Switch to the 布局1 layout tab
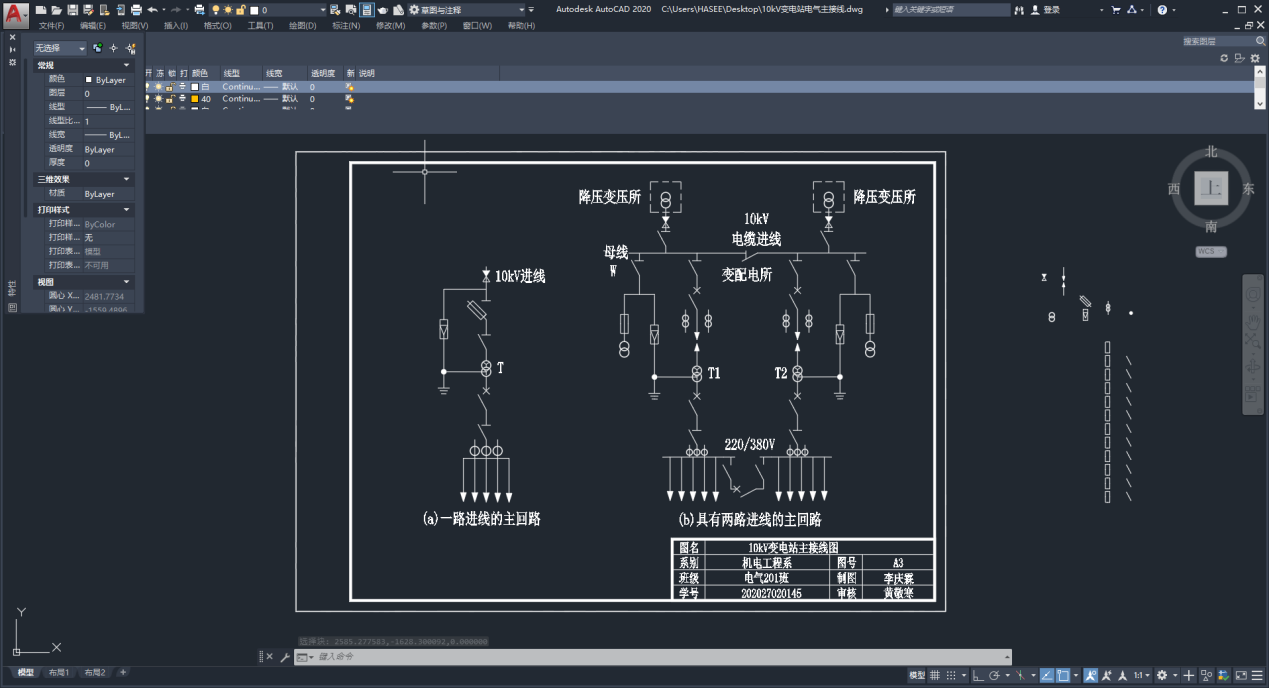1269x688 pixels. 61,673
